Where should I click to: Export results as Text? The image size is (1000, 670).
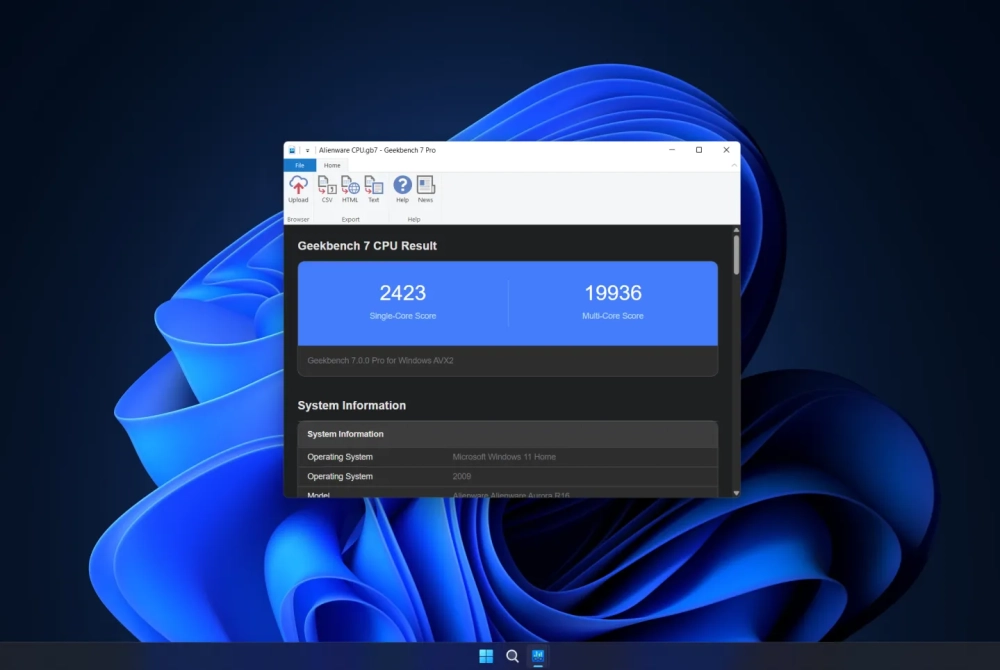point(374,189)
